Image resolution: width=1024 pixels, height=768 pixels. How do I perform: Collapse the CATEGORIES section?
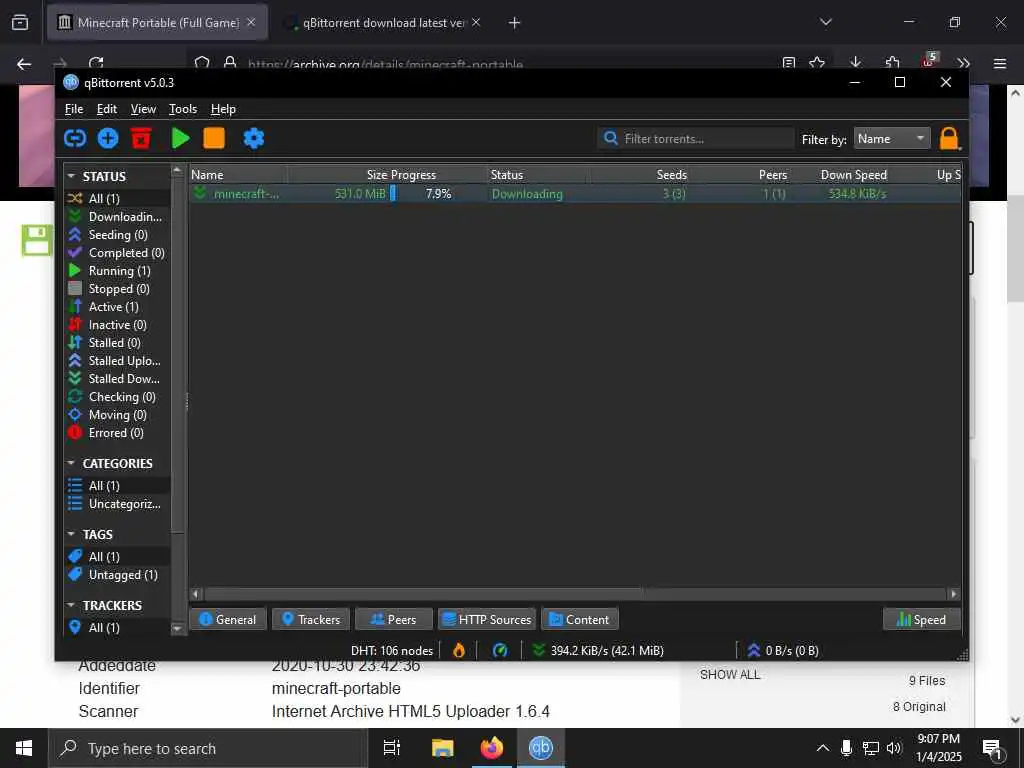[71, 463]
